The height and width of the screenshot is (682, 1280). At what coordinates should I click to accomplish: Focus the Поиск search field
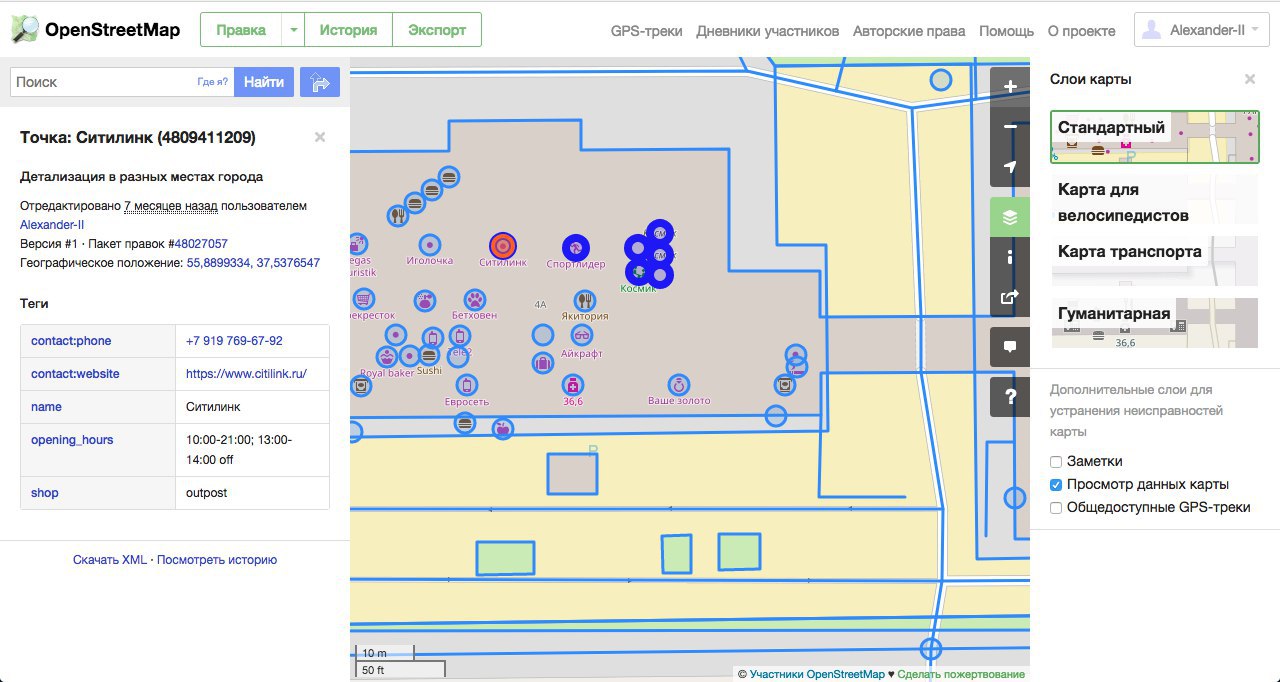point(122,82)
